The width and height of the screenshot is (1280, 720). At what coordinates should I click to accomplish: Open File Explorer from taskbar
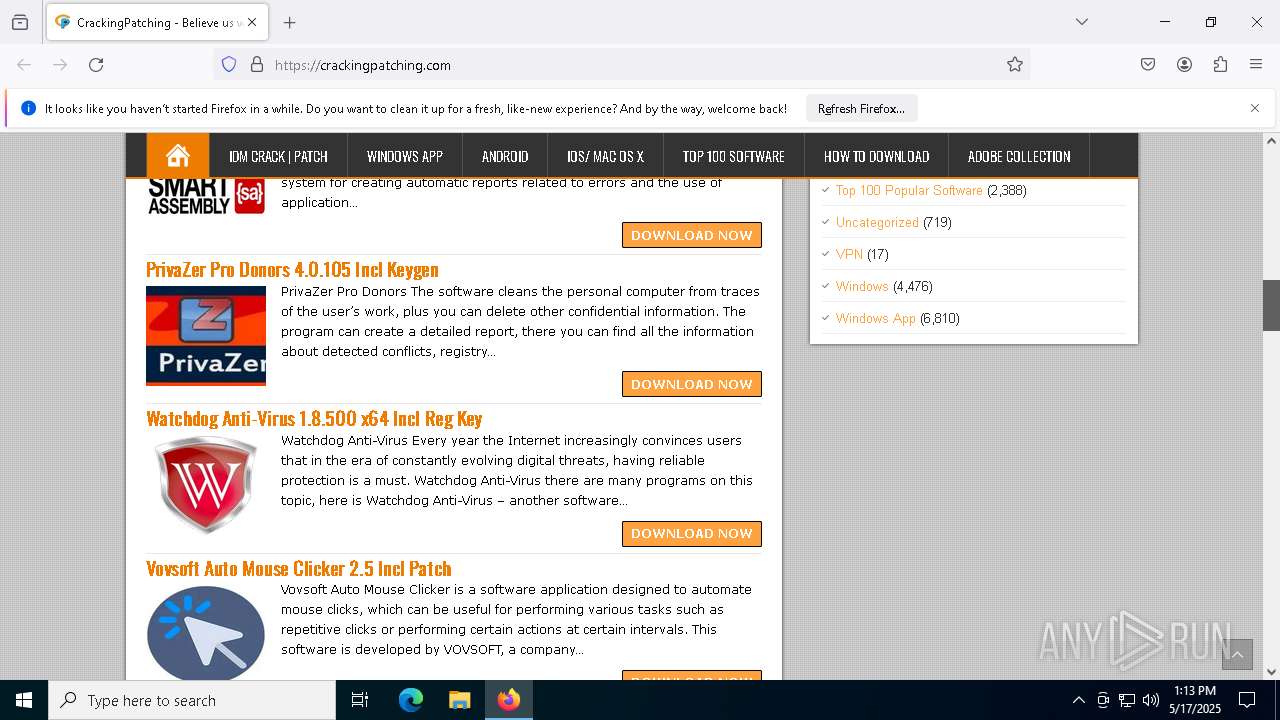coord(459,700)
